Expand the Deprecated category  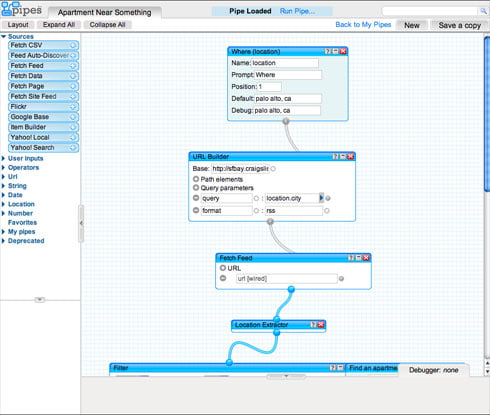pyautogui.click(x=3, y=241)
